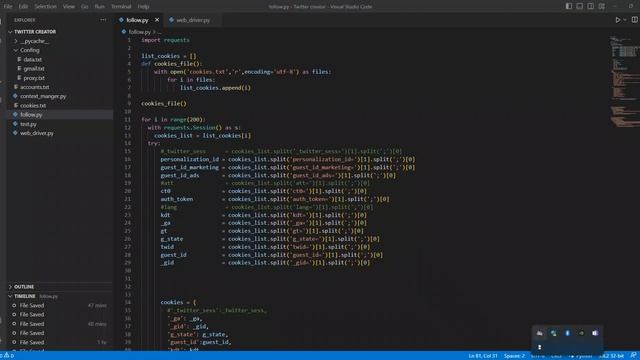640x360 pixels.
Task: Toggle the bottom panel layout icon
Action: pyautogui.click(x=580, y=6)
